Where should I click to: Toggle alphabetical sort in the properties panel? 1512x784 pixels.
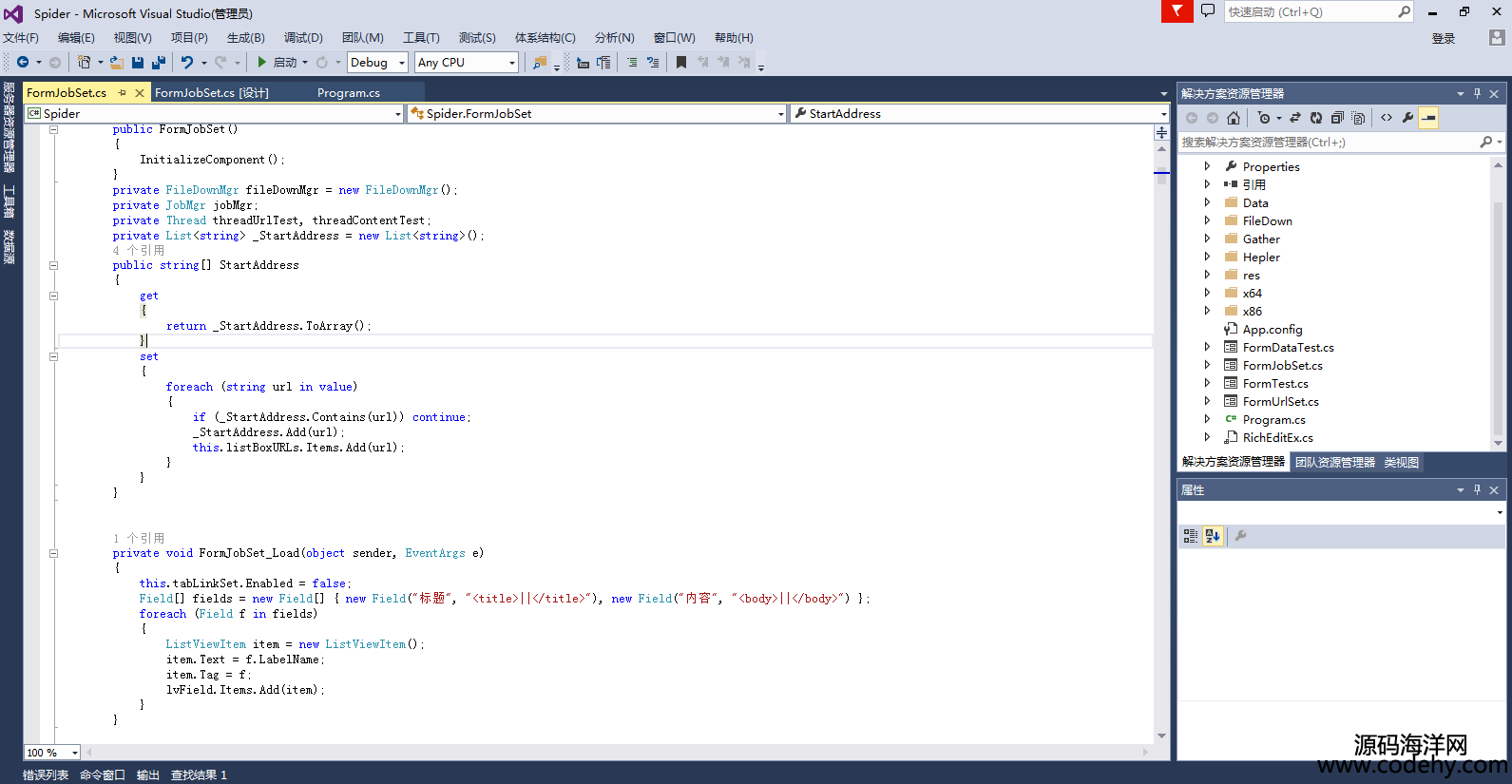tap(1213, 536)
